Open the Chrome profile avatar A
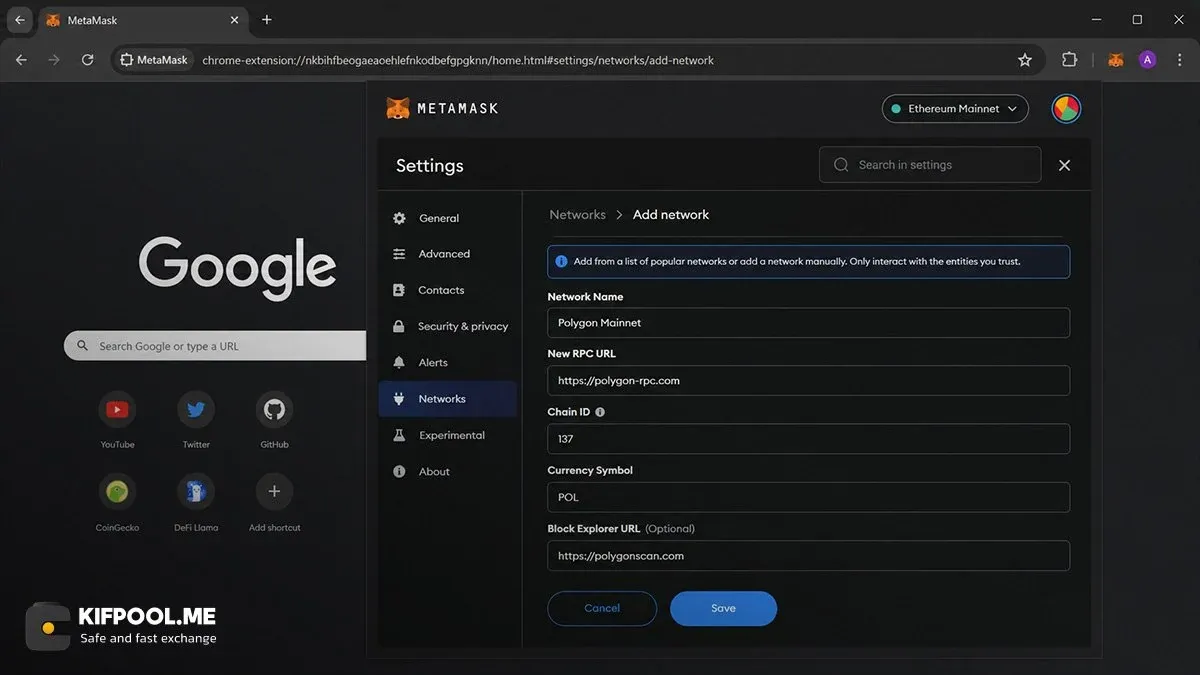Screen dimensions: 1200x675 pyautogui.click(x=1147, y=60)
